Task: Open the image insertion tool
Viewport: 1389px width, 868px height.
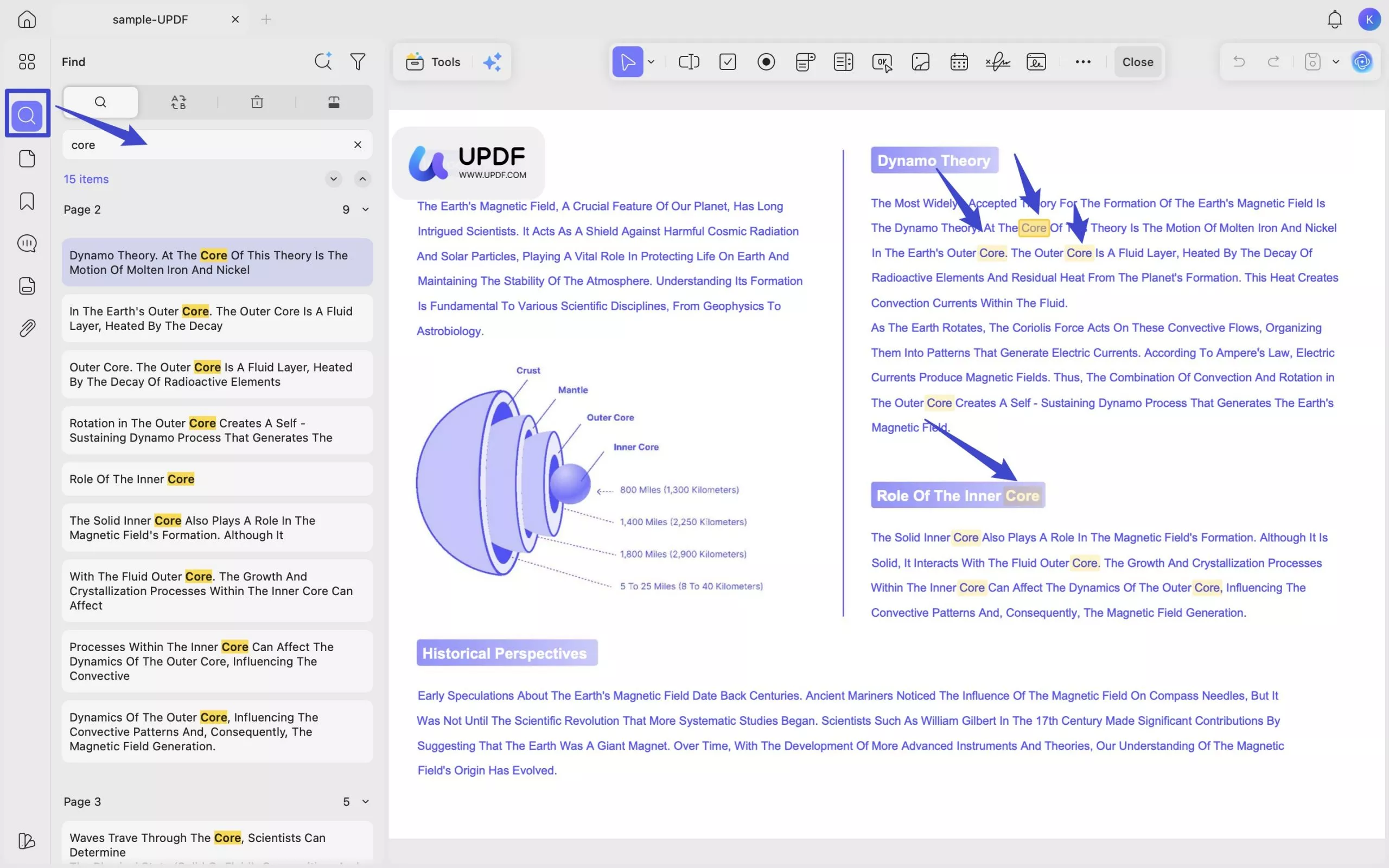Action: coord(920,61)
